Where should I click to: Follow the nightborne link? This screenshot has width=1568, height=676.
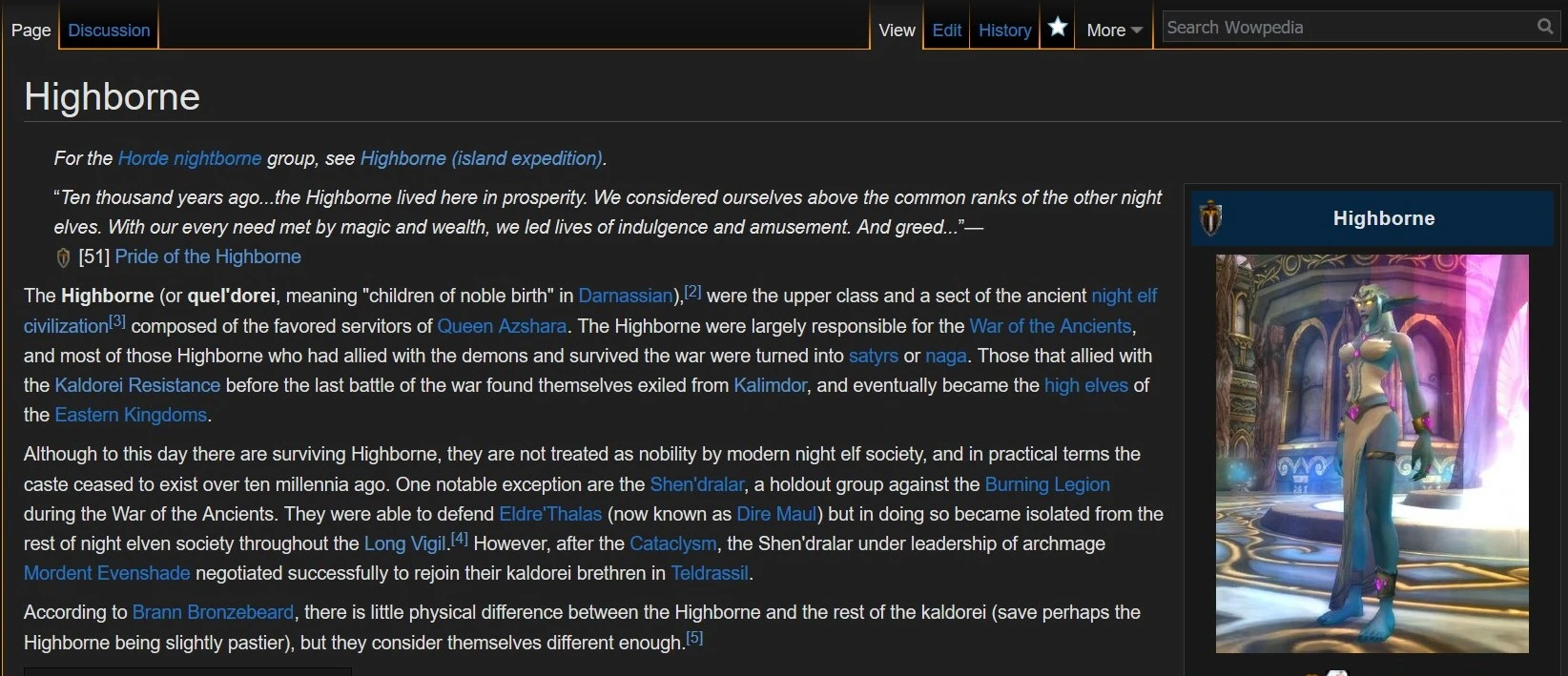click(217, 158)
